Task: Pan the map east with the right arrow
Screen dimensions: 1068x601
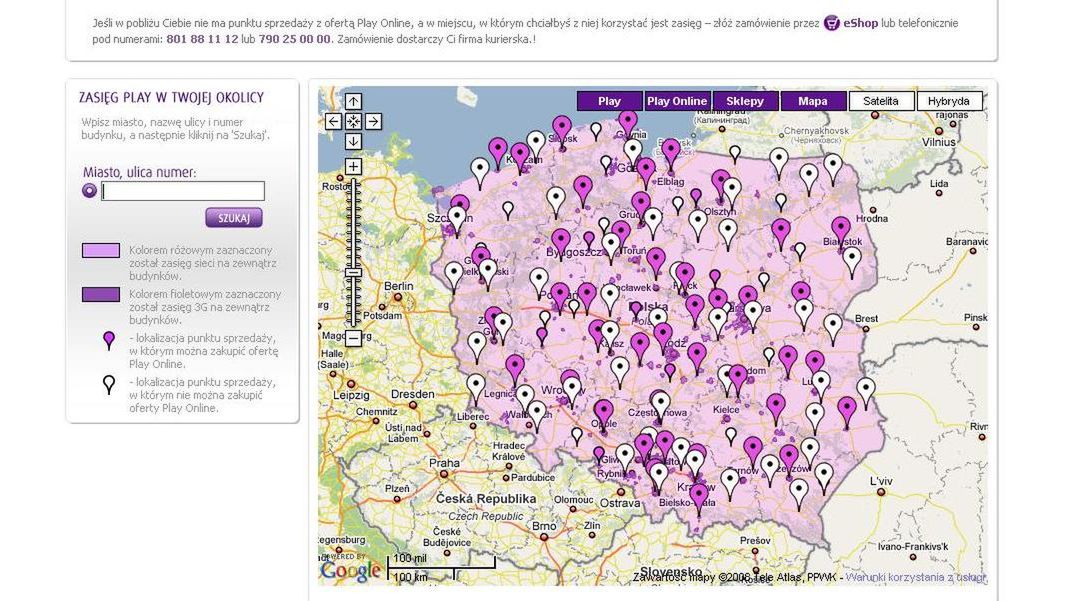Action: [374, 122]
